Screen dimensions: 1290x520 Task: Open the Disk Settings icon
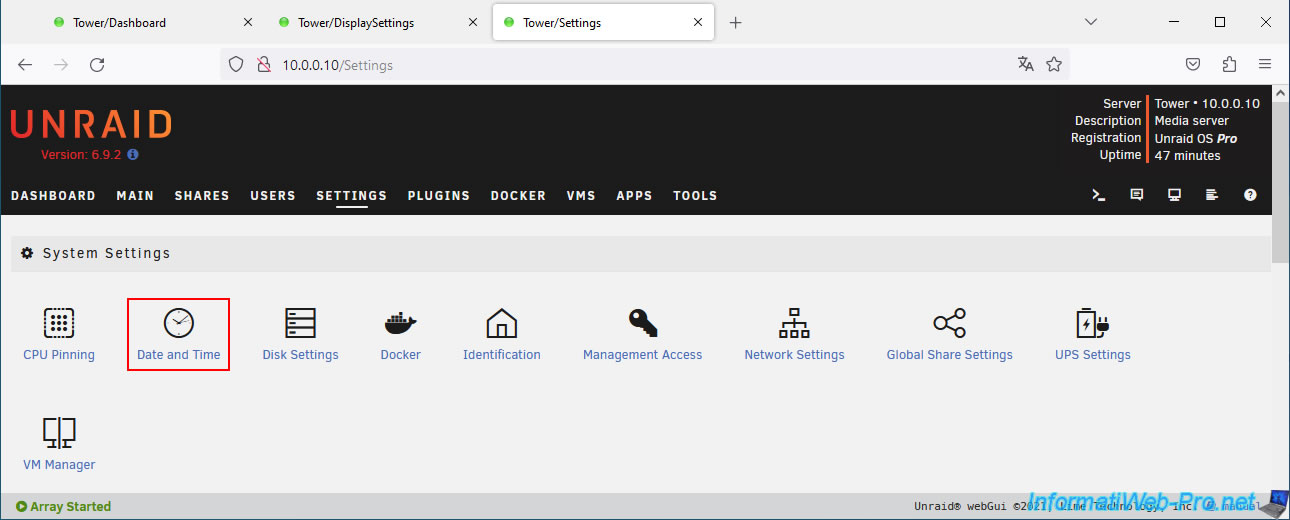coord(300,324)
